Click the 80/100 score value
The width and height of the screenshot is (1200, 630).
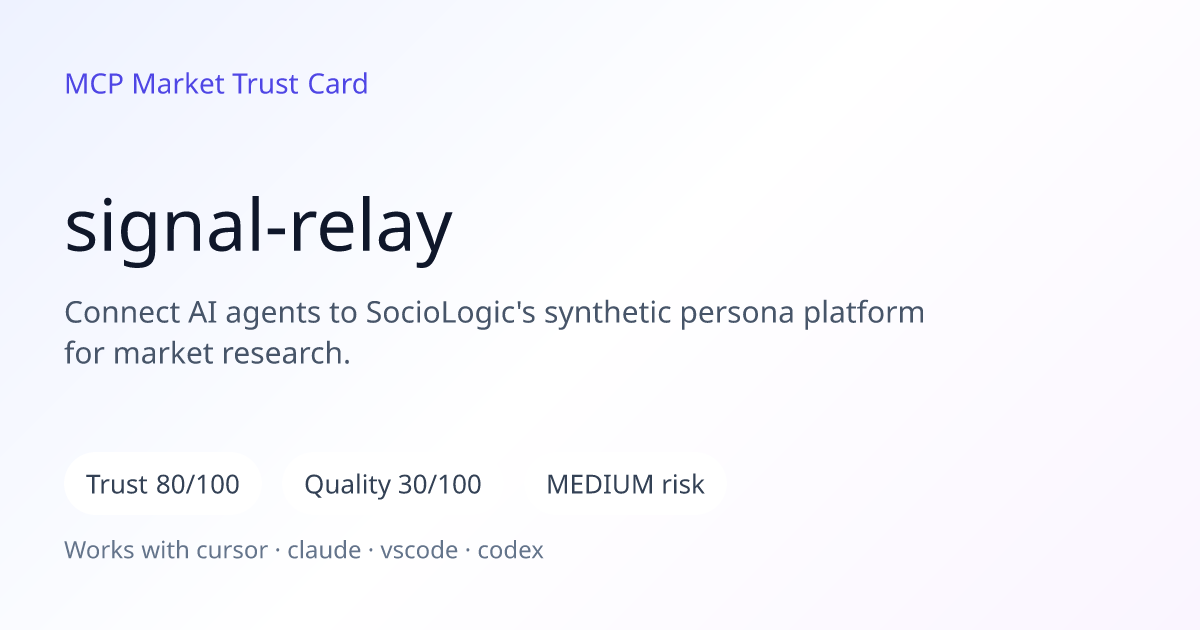tap(198, 484)
